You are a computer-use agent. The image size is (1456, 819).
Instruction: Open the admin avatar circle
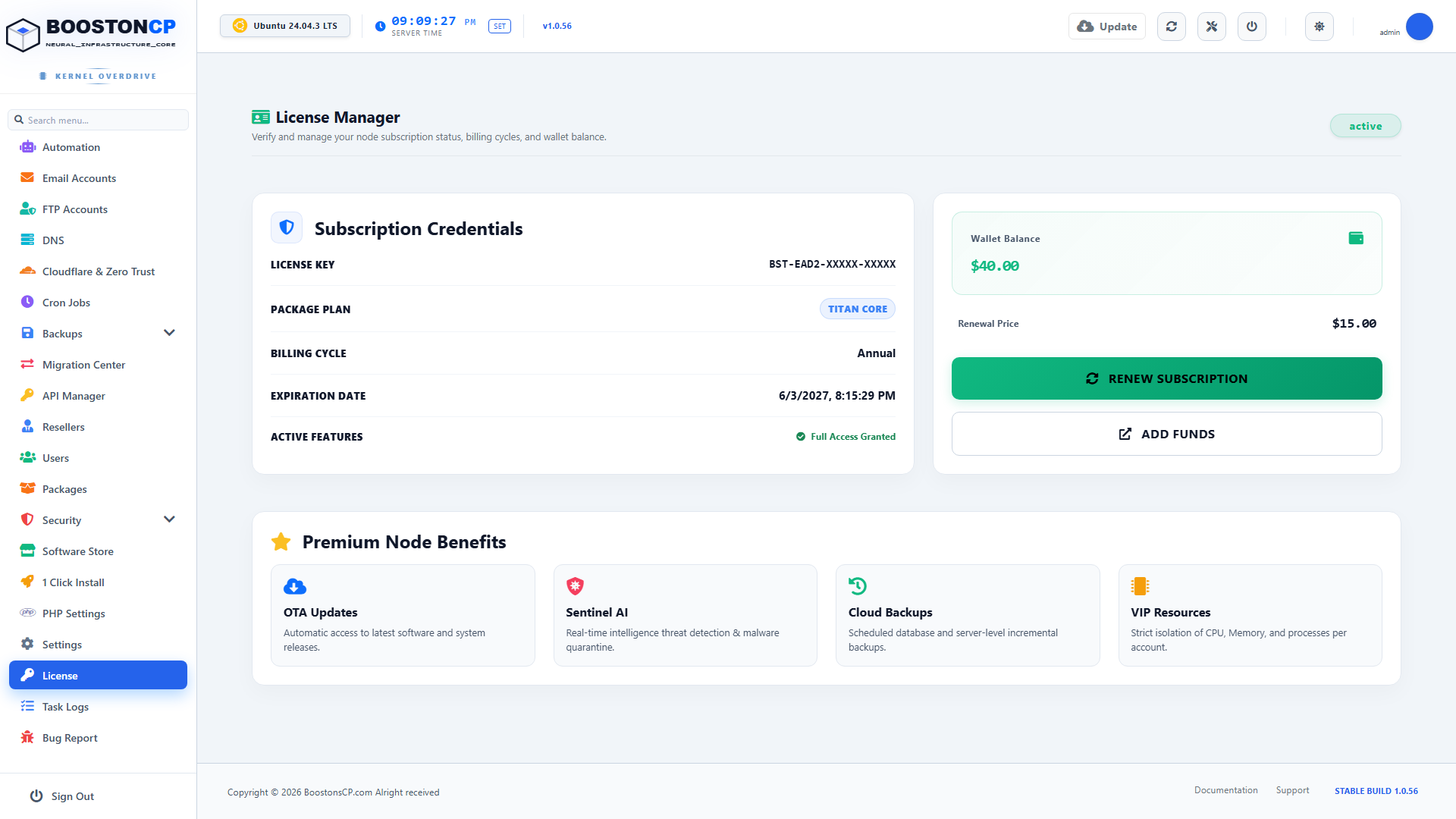tap(1419, 27)
